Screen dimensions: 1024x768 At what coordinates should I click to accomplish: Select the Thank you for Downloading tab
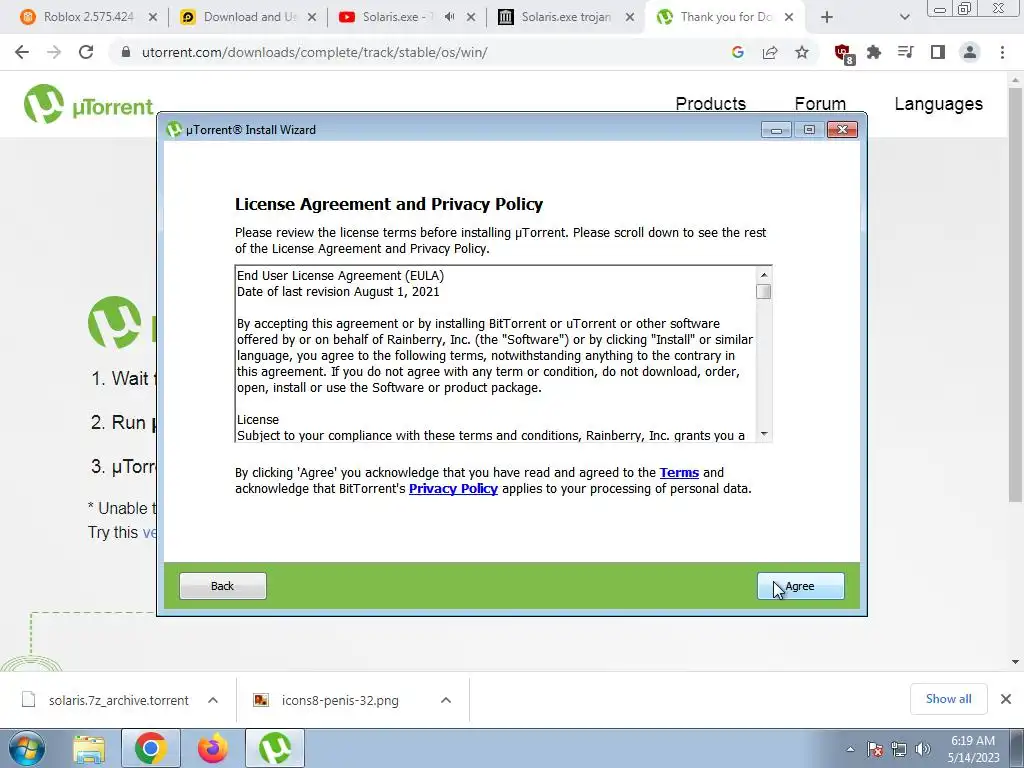[725, 17]
